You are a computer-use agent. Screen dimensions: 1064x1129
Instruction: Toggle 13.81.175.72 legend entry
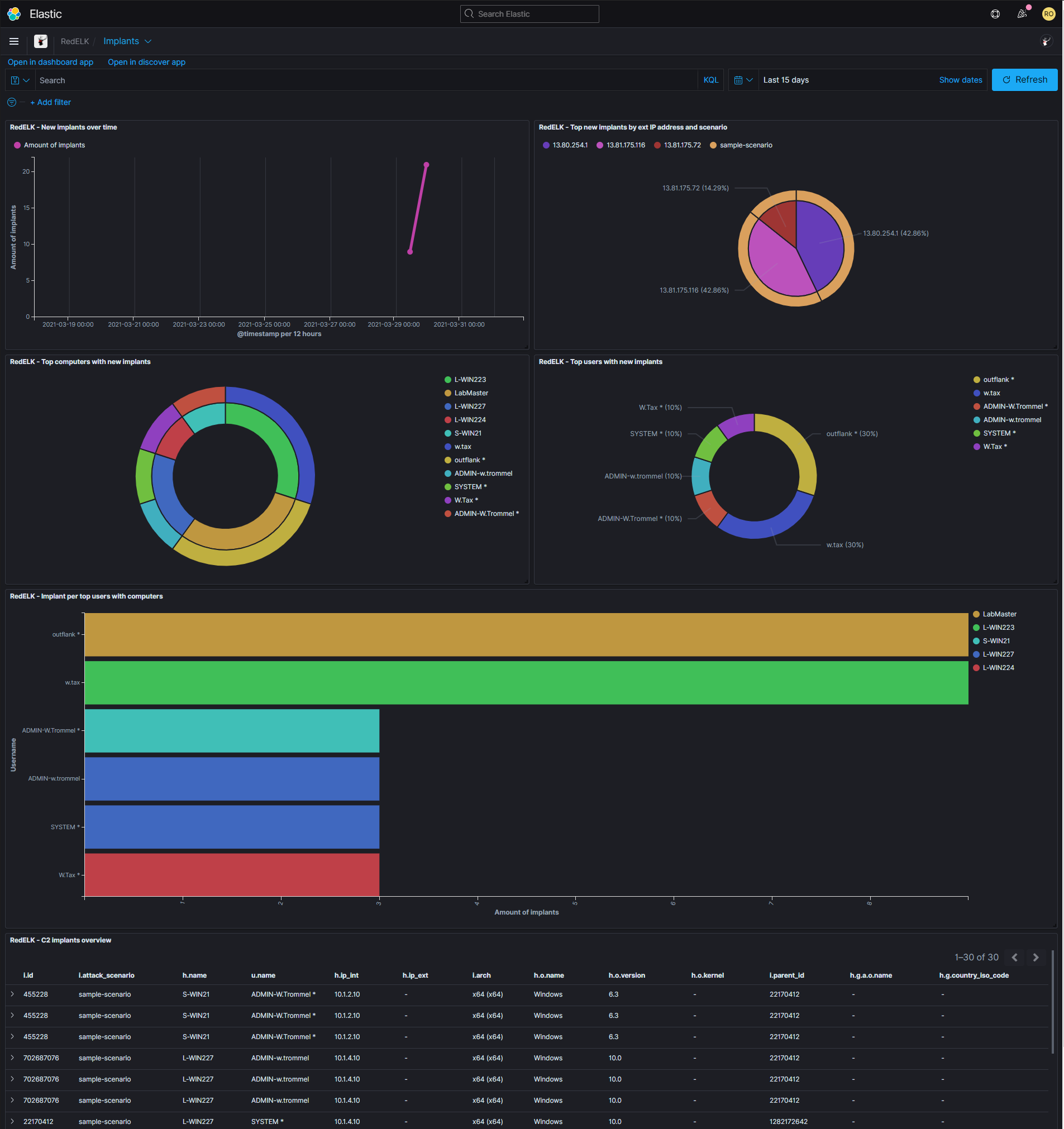tap(677, 145)
